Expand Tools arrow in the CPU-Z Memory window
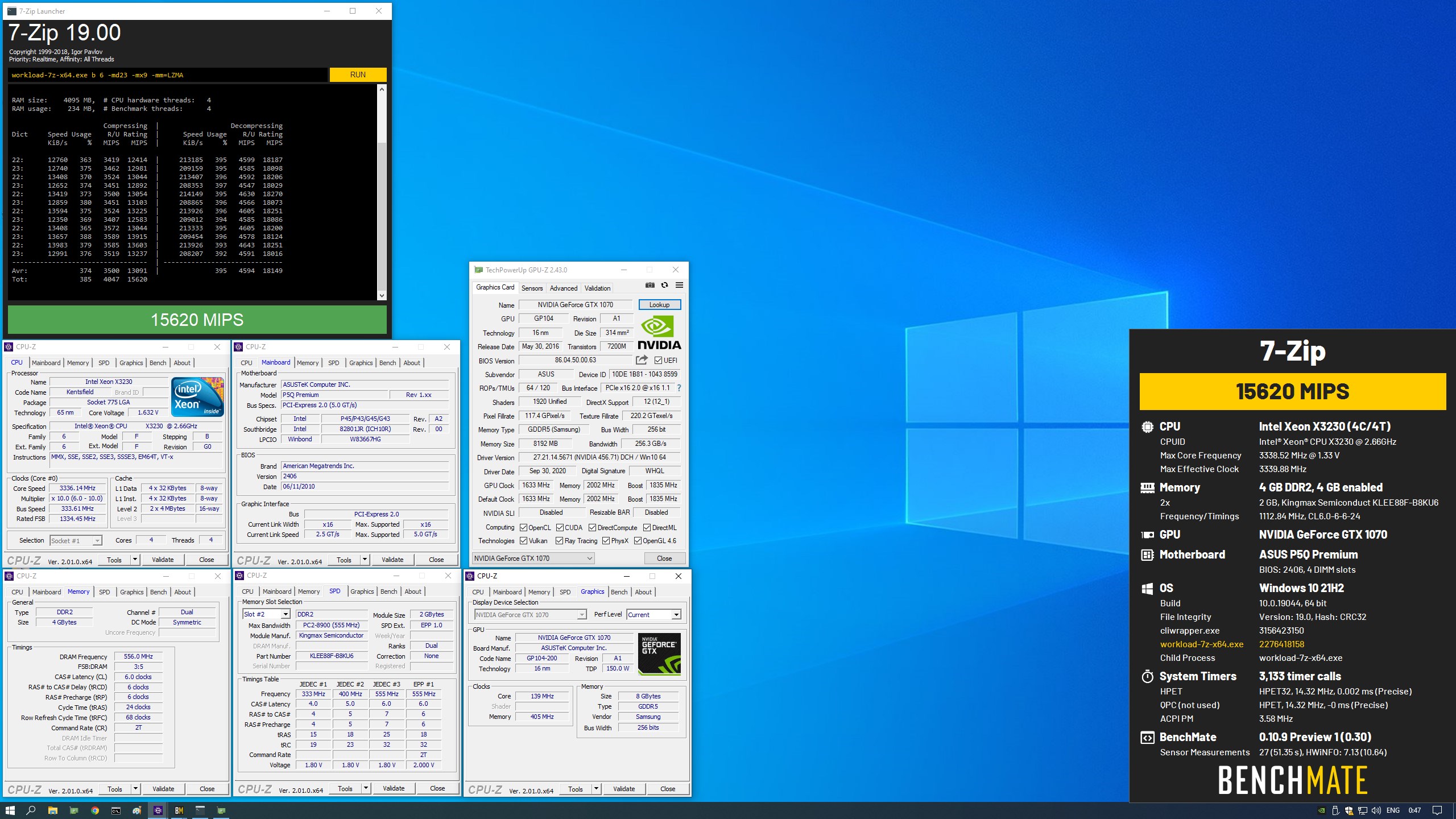The image size is (1456, 819). pos(135,789)
